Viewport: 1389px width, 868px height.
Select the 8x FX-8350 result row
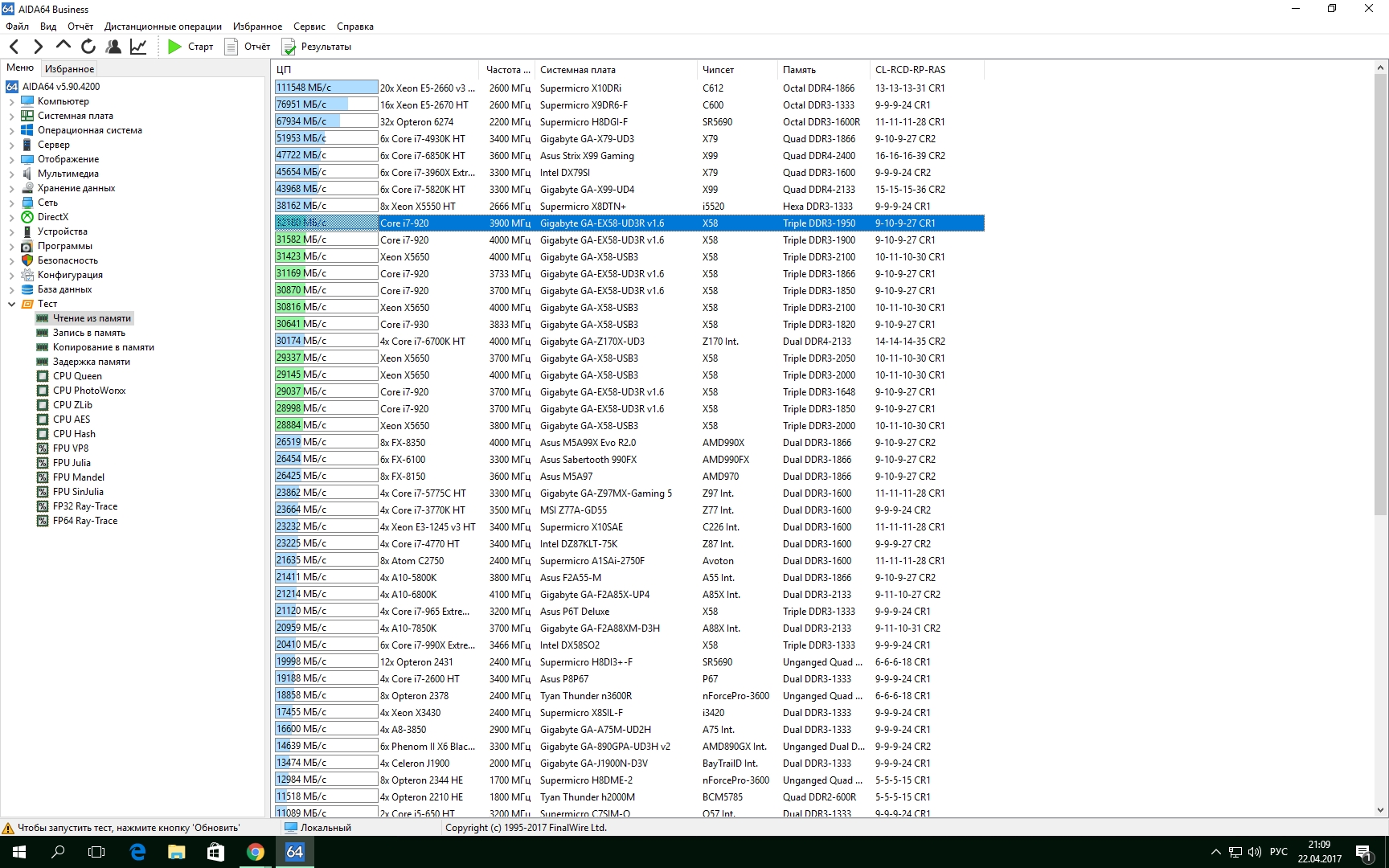(629, 443)
